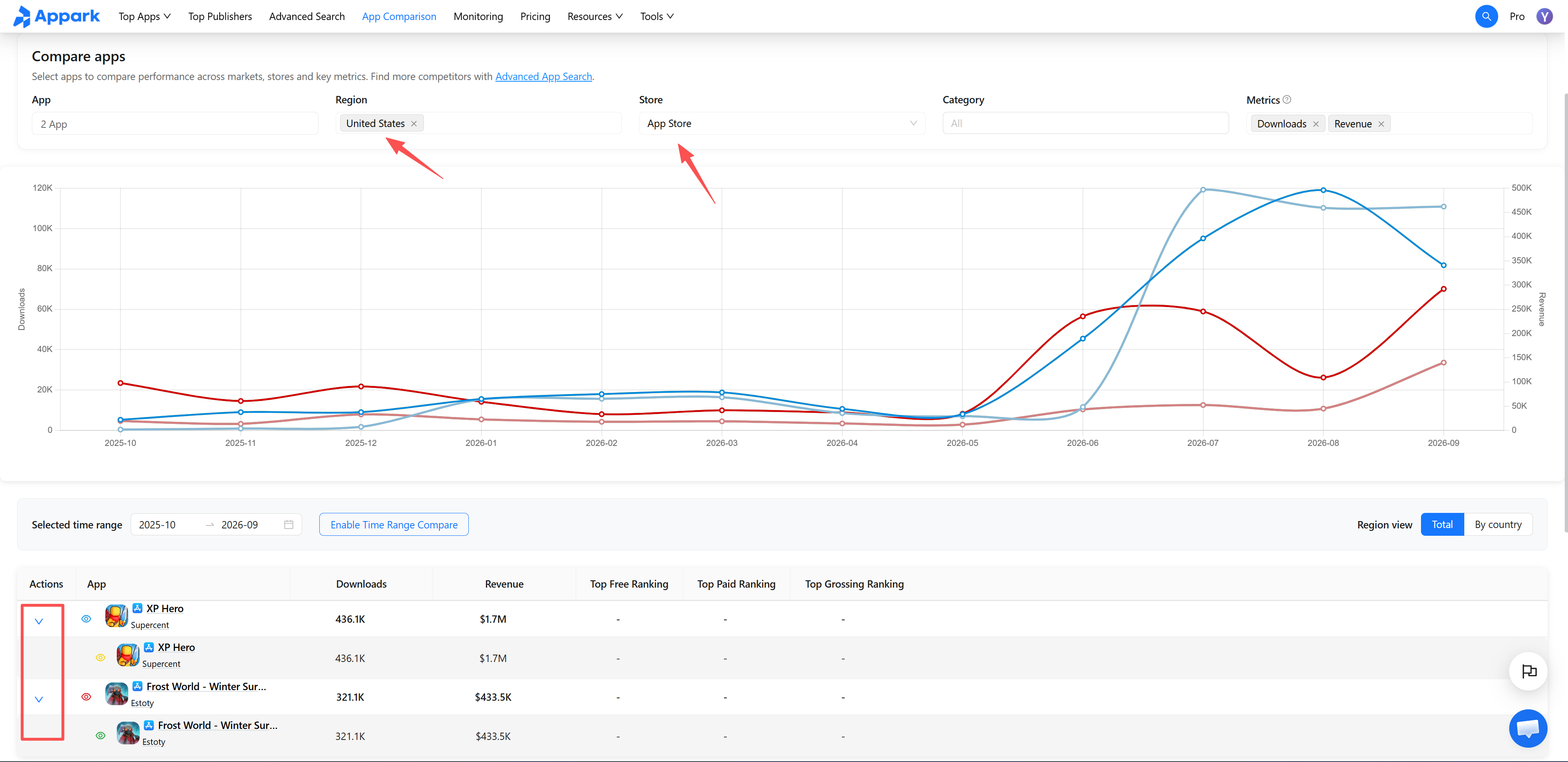Expand the Top Apps menu
This screenshot has height=762, width=1568.
(x=144, y=16)
